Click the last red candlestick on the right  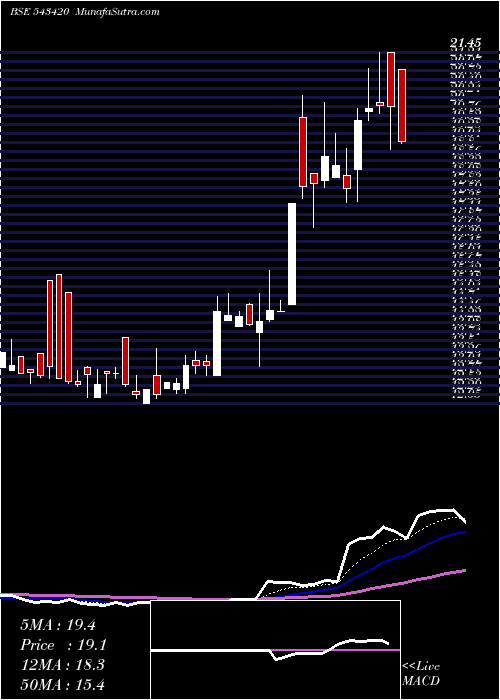tap(402, 106)
